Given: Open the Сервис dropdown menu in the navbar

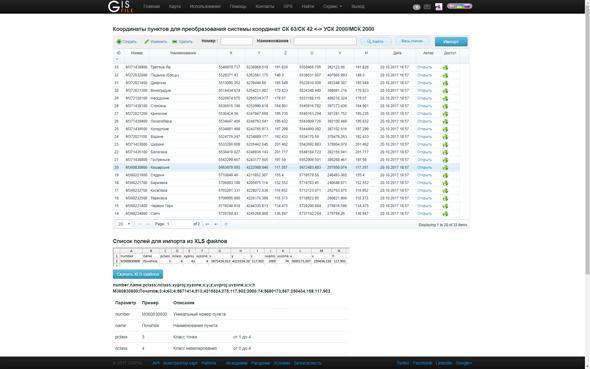Looking at the screenshot, I should [333, 6].
